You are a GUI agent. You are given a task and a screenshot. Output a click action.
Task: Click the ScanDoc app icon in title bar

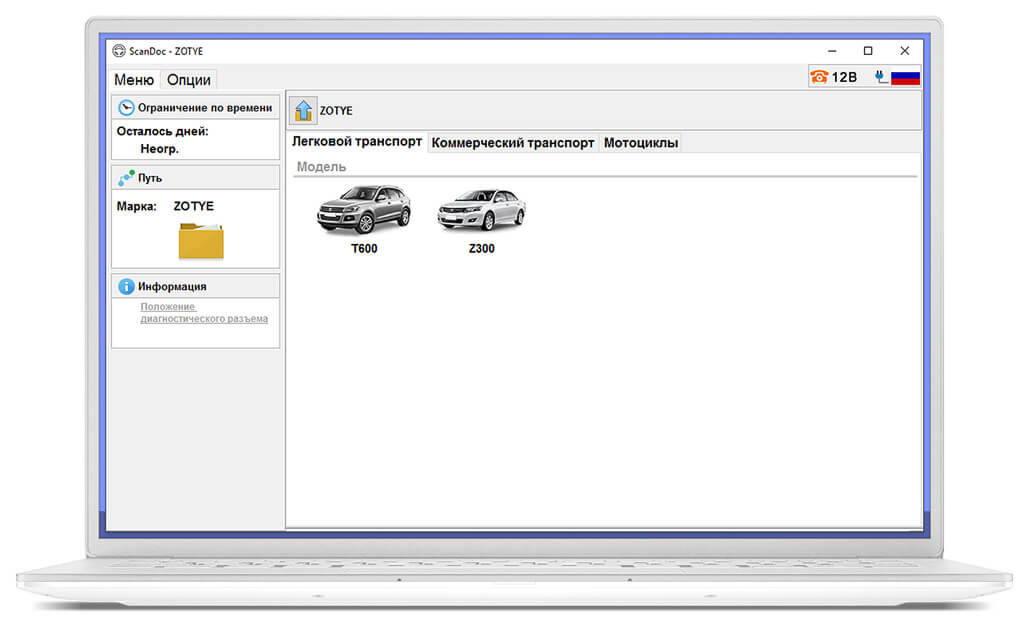(x=118, y=51)
